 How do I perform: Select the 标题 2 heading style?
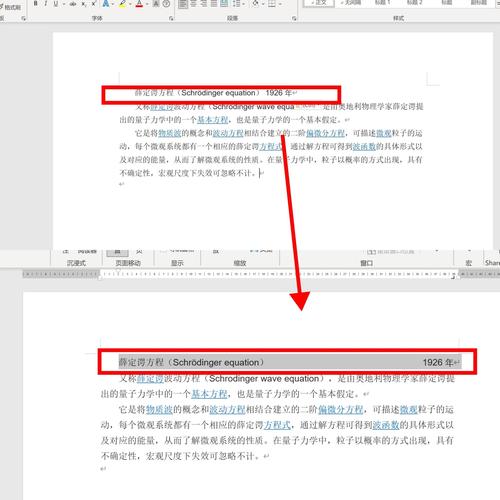[x=414, y=2]
